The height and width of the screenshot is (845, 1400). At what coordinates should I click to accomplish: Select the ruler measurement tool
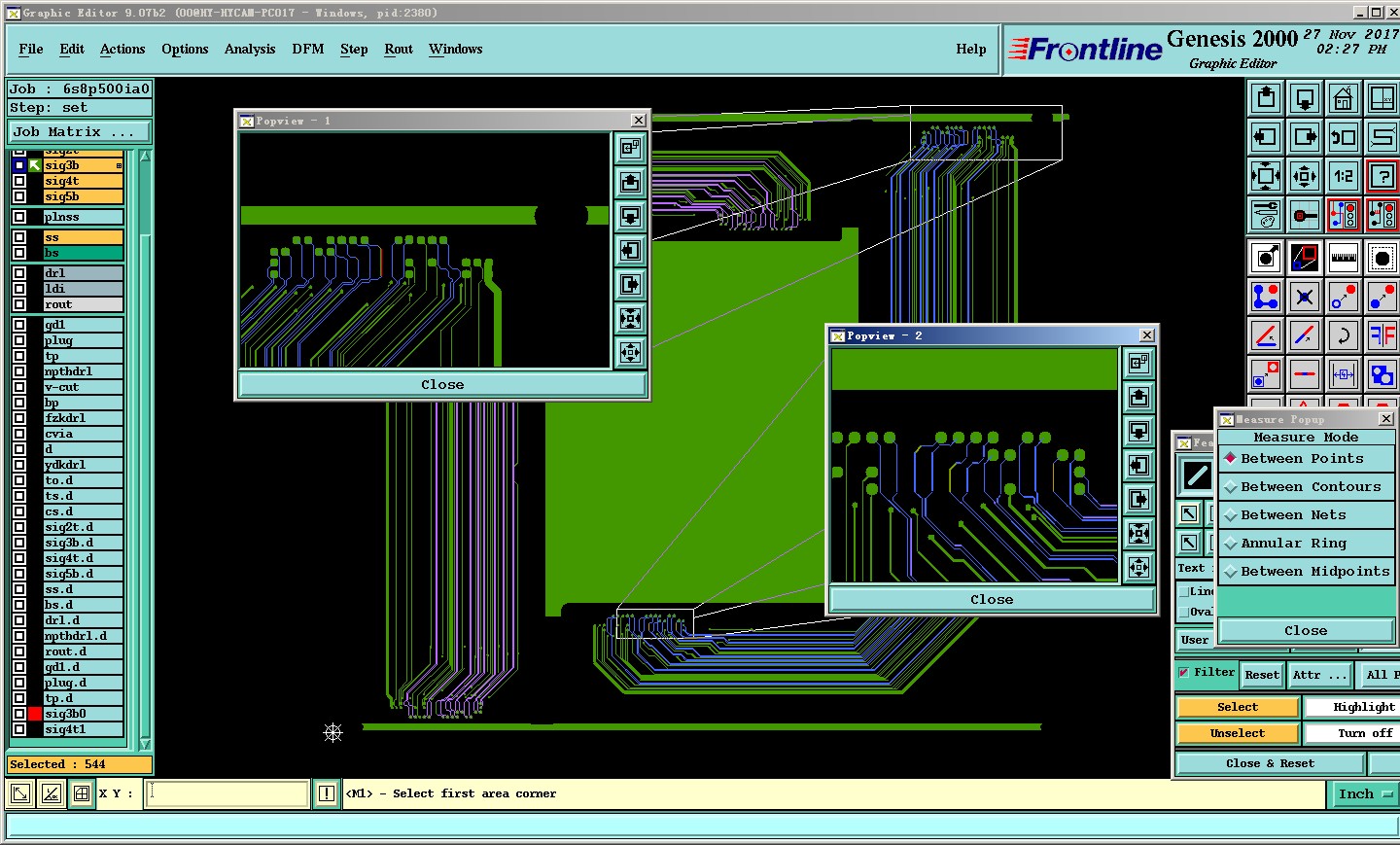(1344, 258)
